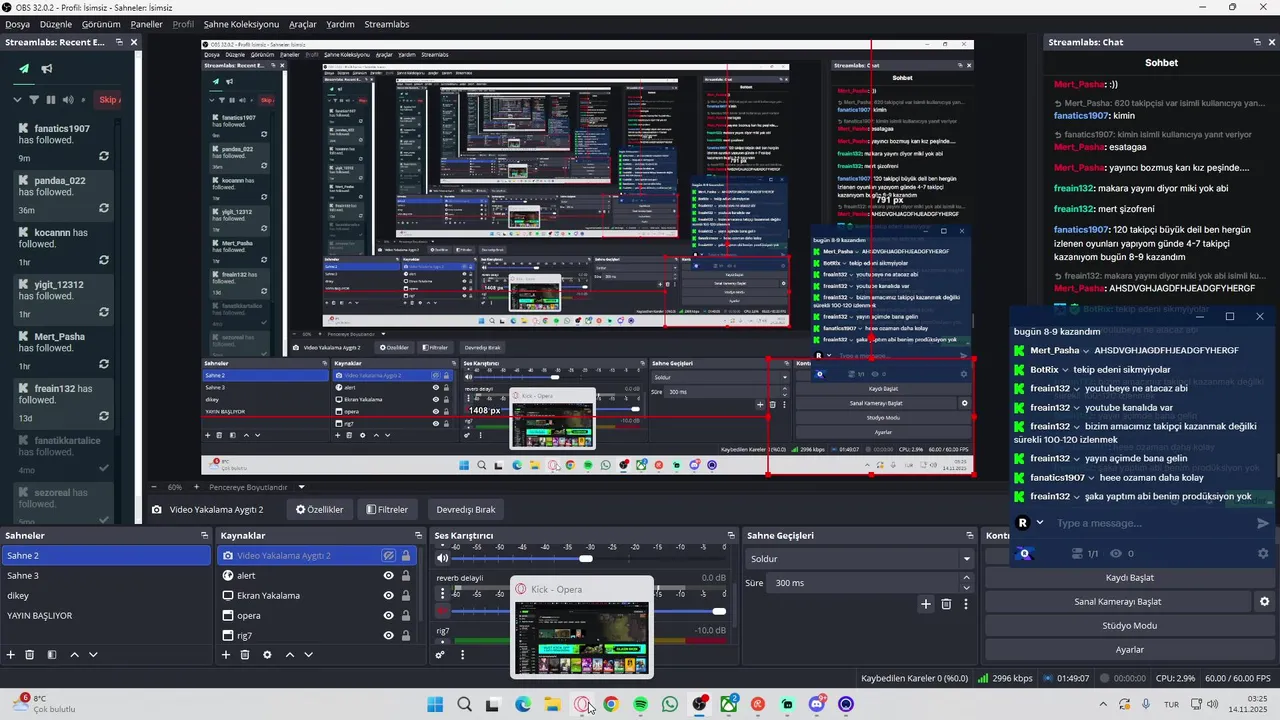
Task: Enable Stüdyo Modu
Action: coord(1129,626)
